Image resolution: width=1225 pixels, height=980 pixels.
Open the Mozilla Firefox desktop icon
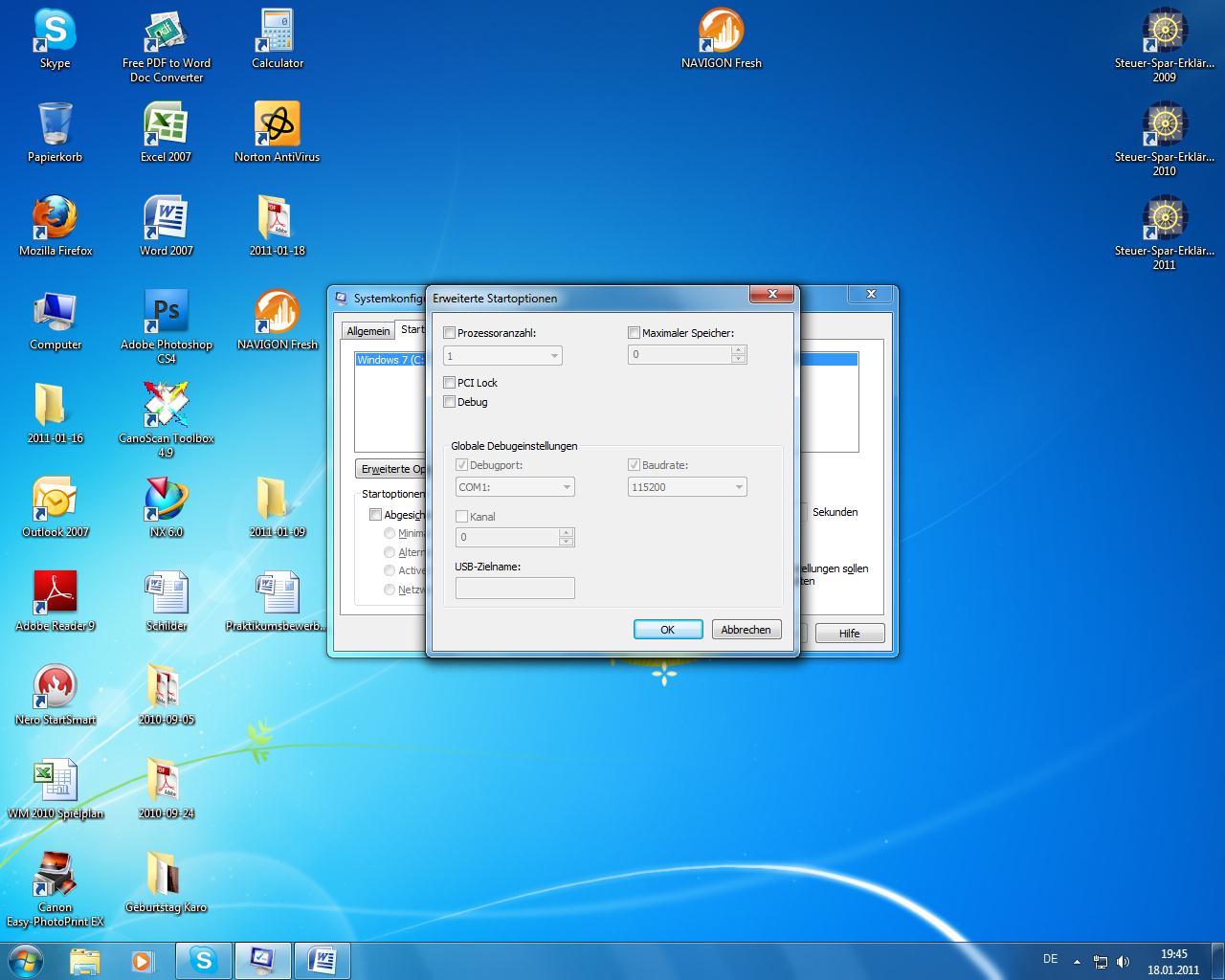tap(56, 226)
